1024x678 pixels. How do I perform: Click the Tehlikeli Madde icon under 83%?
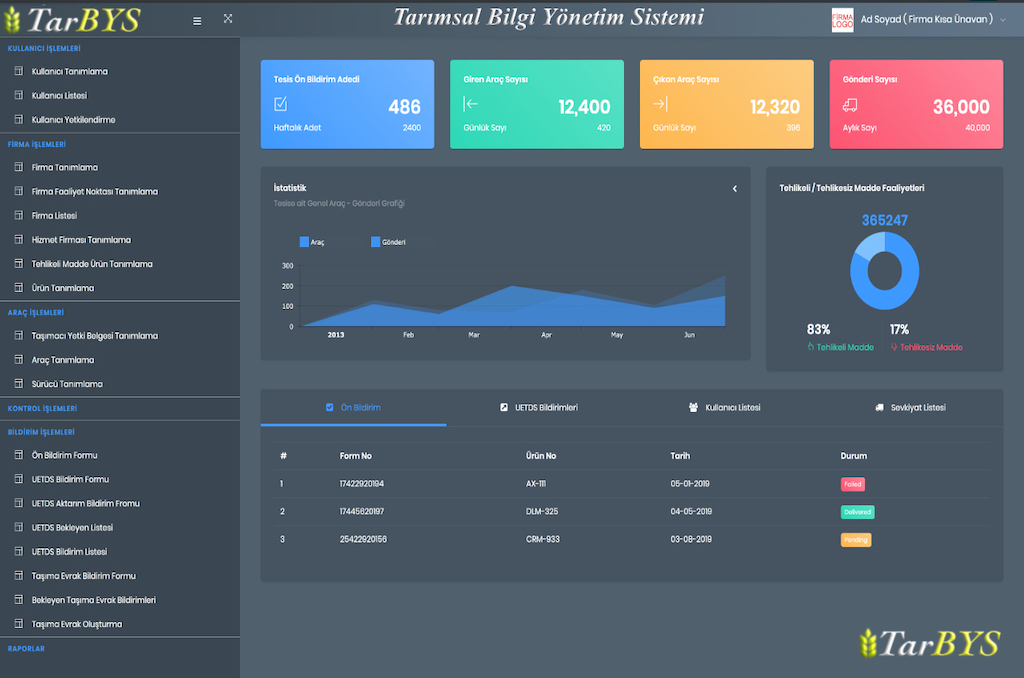[x=810, y=347]
